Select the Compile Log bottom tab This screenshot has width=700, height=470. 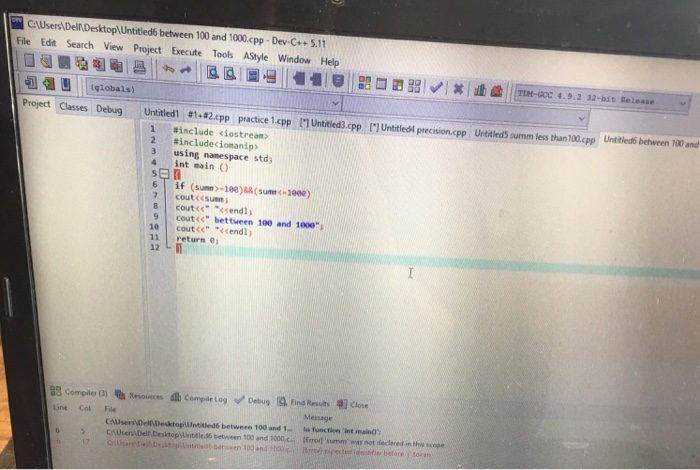click(x=199, y=398)
